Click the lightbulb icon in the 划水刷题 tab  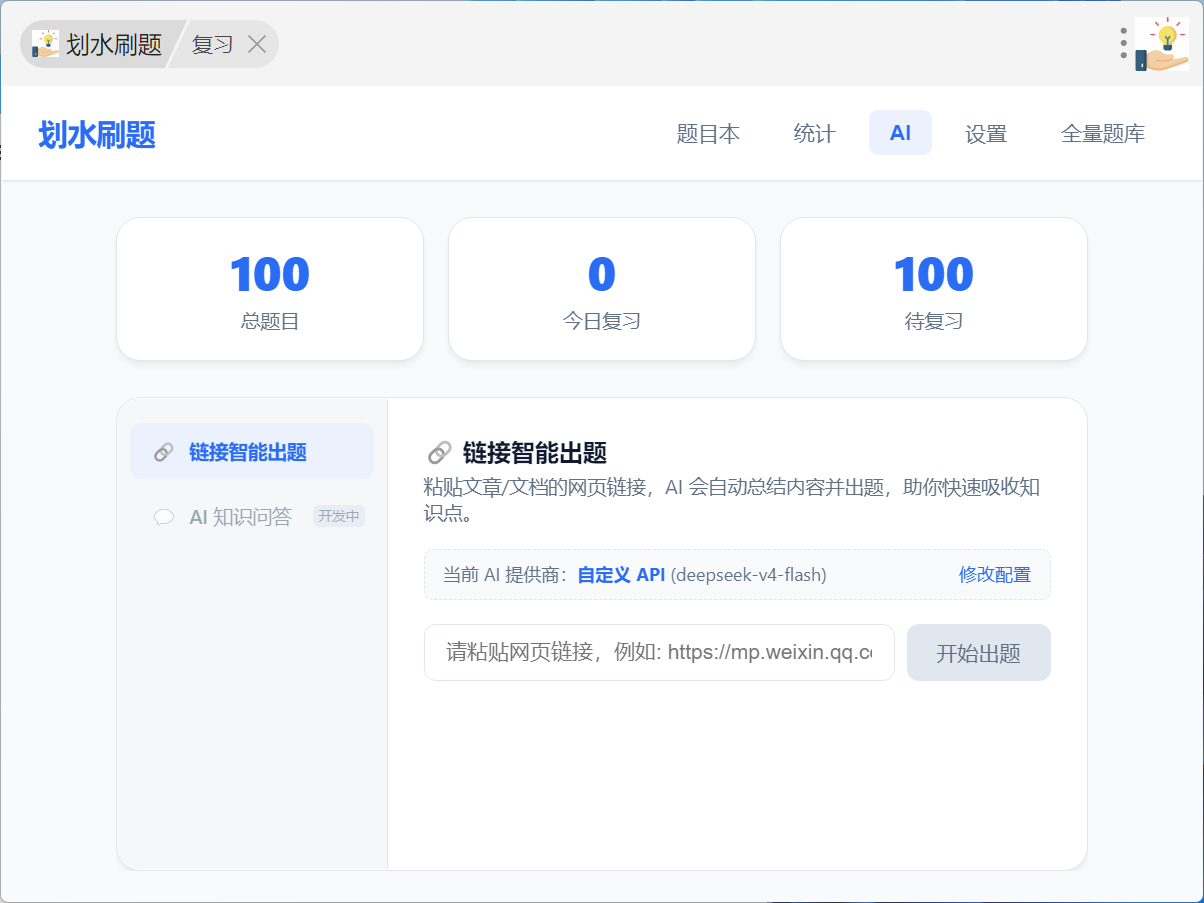click(45, 44)
